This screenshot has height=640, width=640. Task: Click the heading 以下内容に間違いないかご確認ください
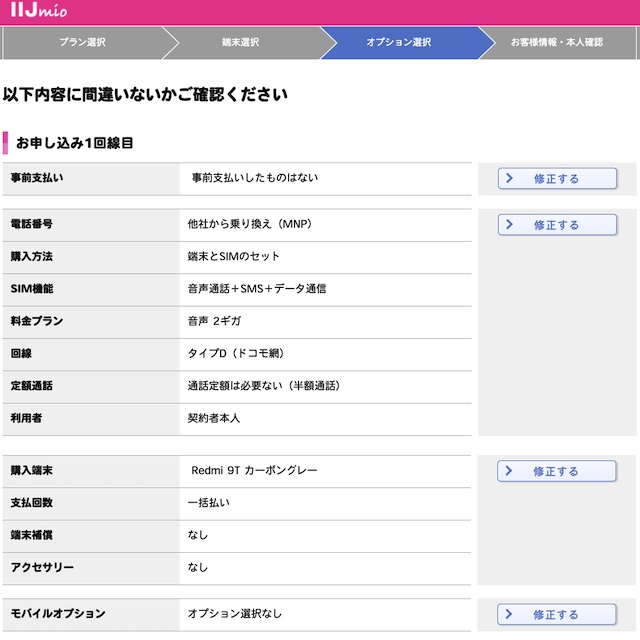click(145, 95)
